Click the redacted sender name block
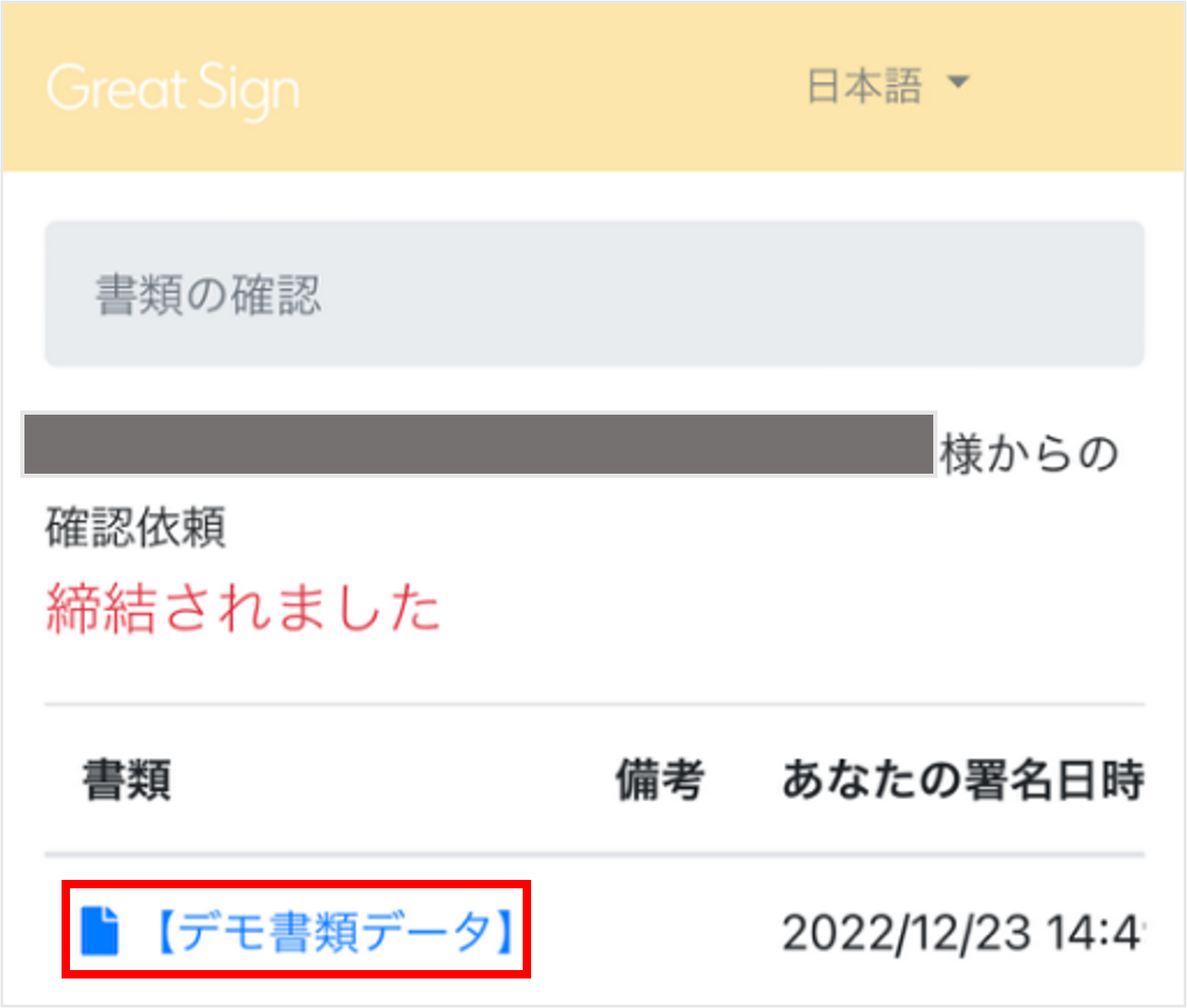This screenshot has height=1008, width=1187. click(x=476, y=444)
